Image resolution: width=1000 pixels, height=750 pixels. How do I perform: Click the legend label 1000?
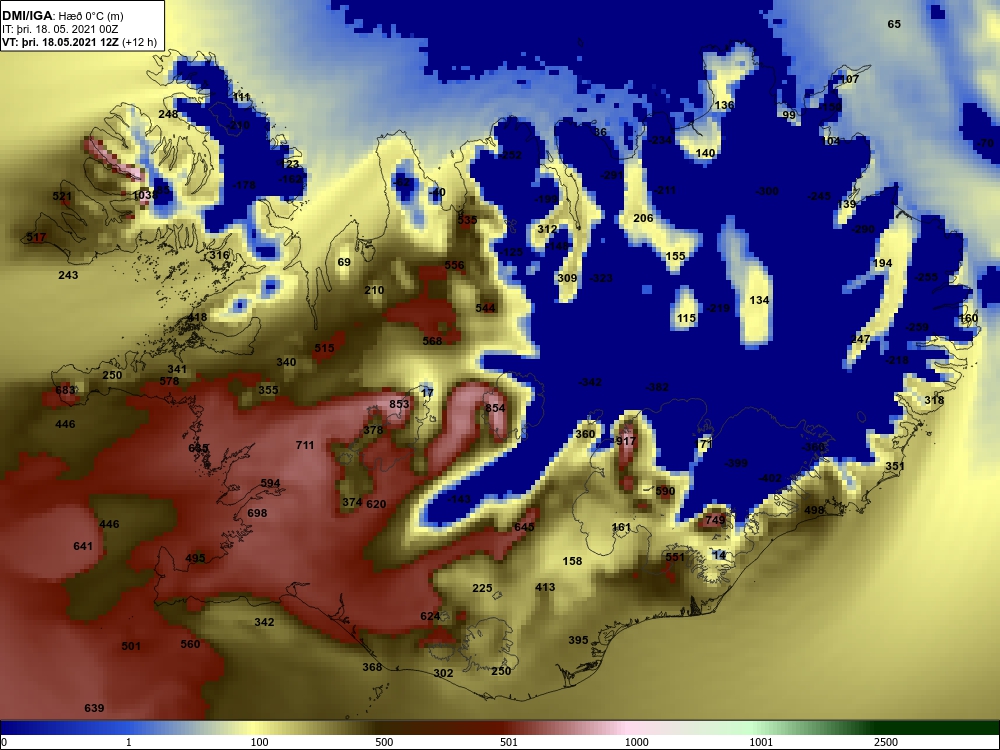point(636,742)
